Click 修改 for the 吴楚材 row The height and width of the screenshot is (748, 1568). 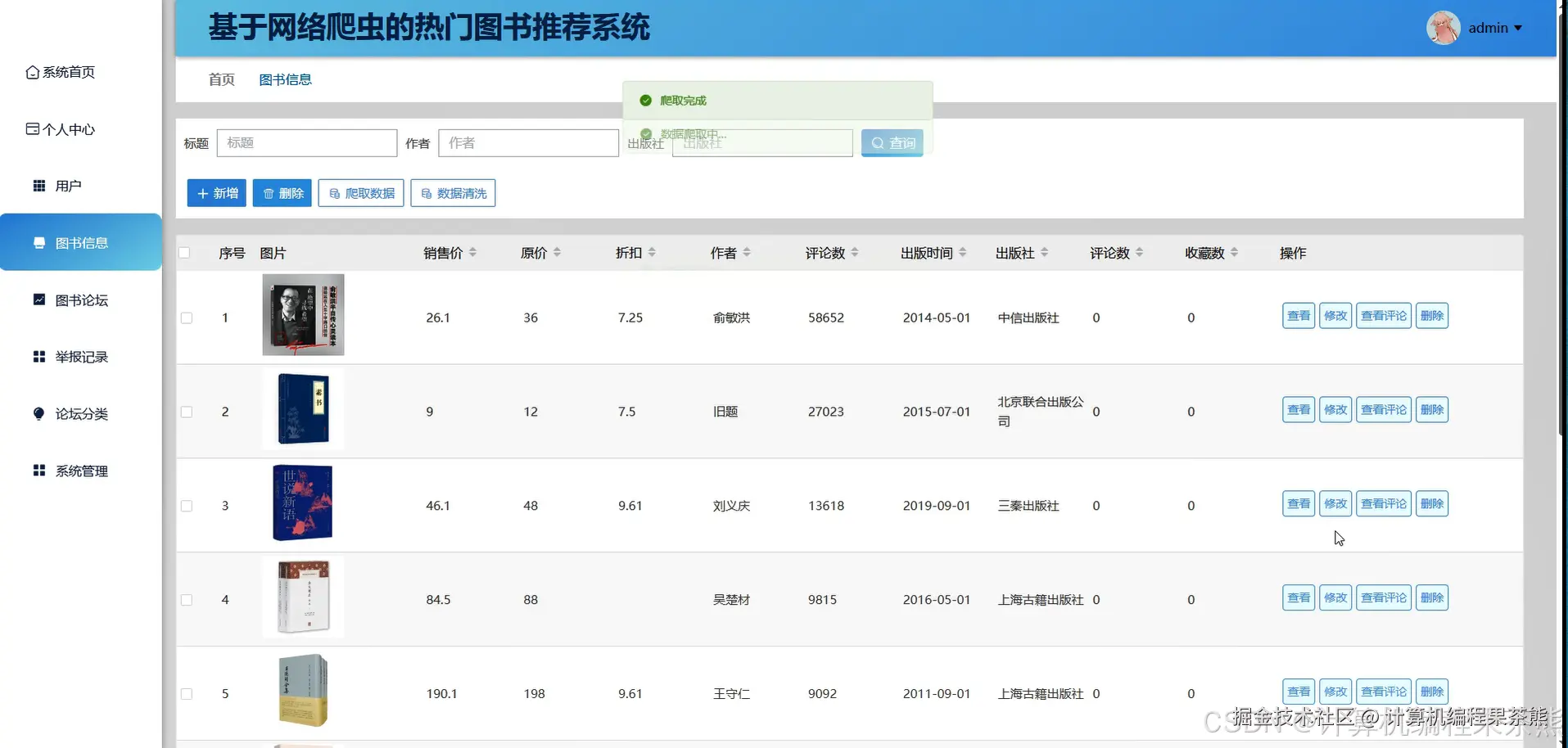click(x=1335, y=598)
